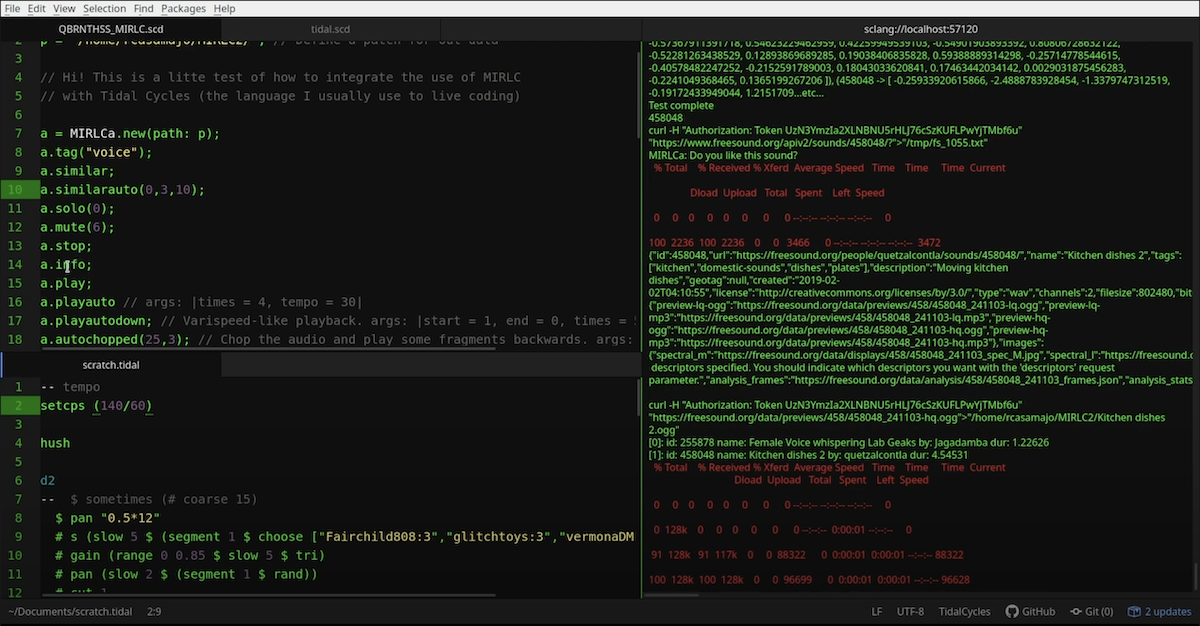
Task: Open the Git (0) status bar item
Action: (x=1091, y=611)
